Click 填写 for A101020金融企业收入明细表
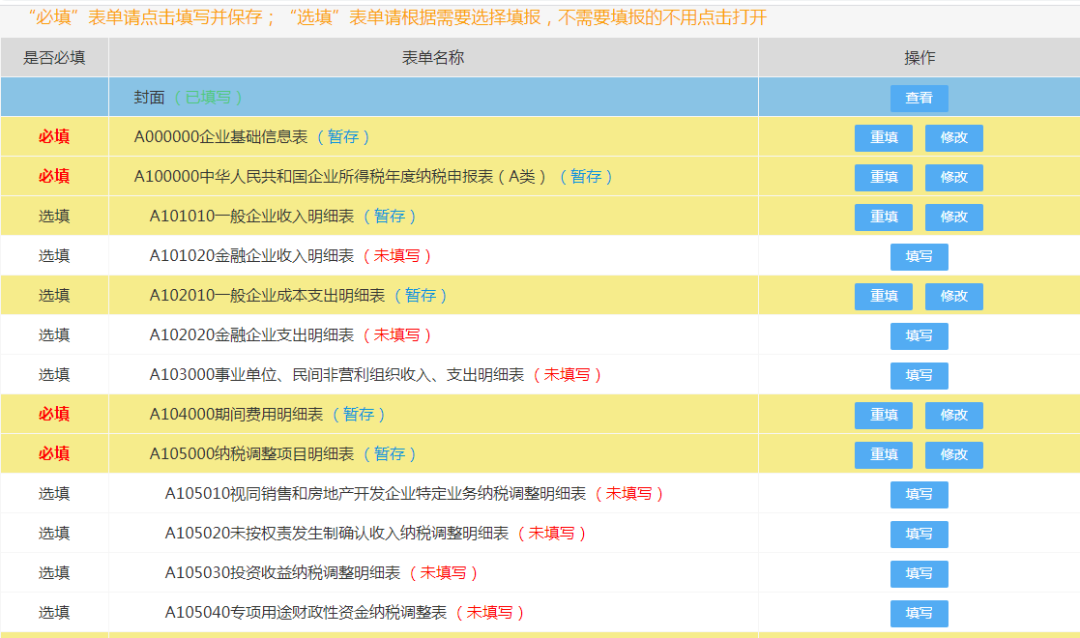Viewport: 1080px width, 638px height. 919,256
